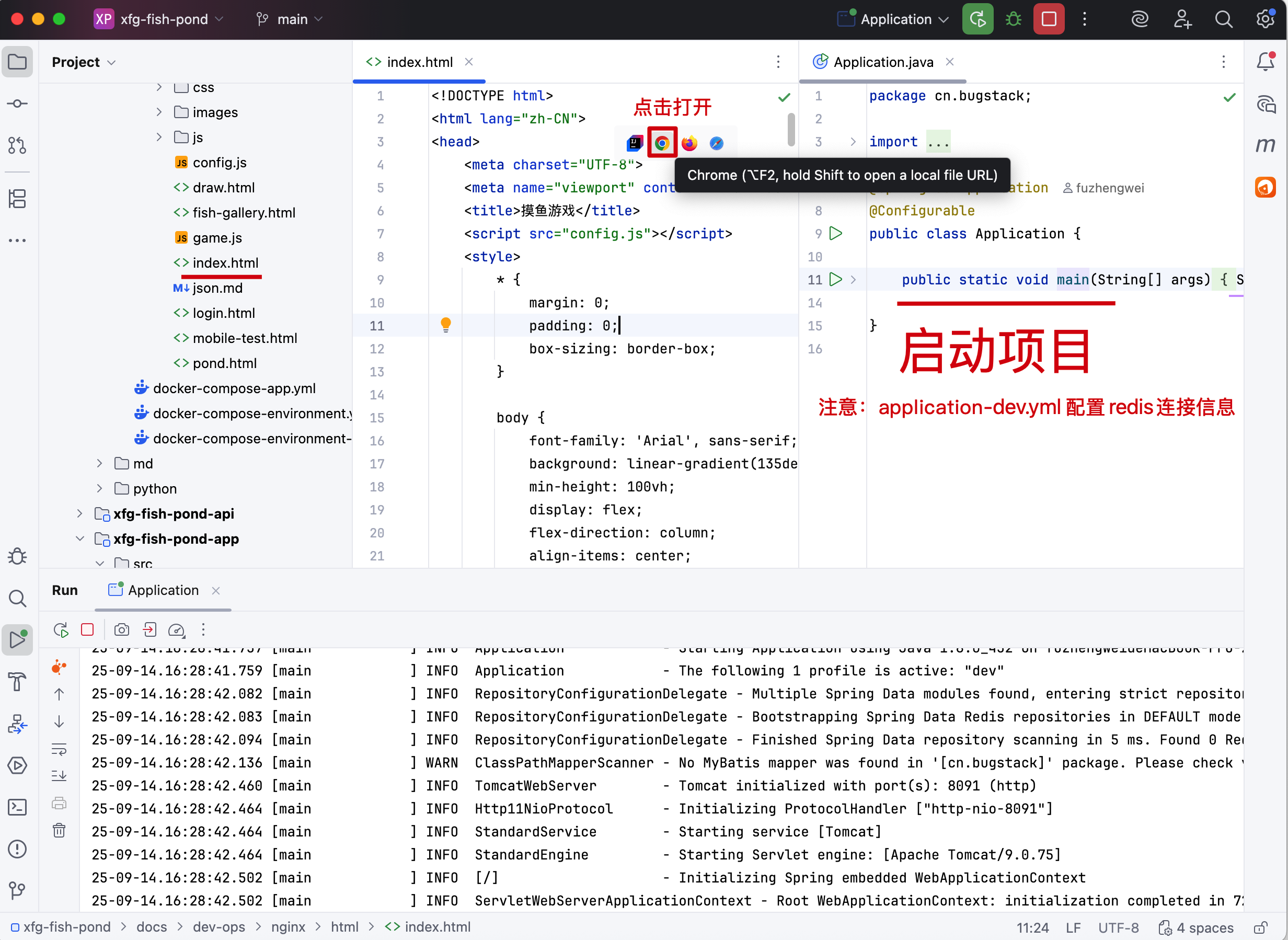Viewport: 1288px width, 940px height.
Task: Open config.js in project tree
Action: (211, 163)
